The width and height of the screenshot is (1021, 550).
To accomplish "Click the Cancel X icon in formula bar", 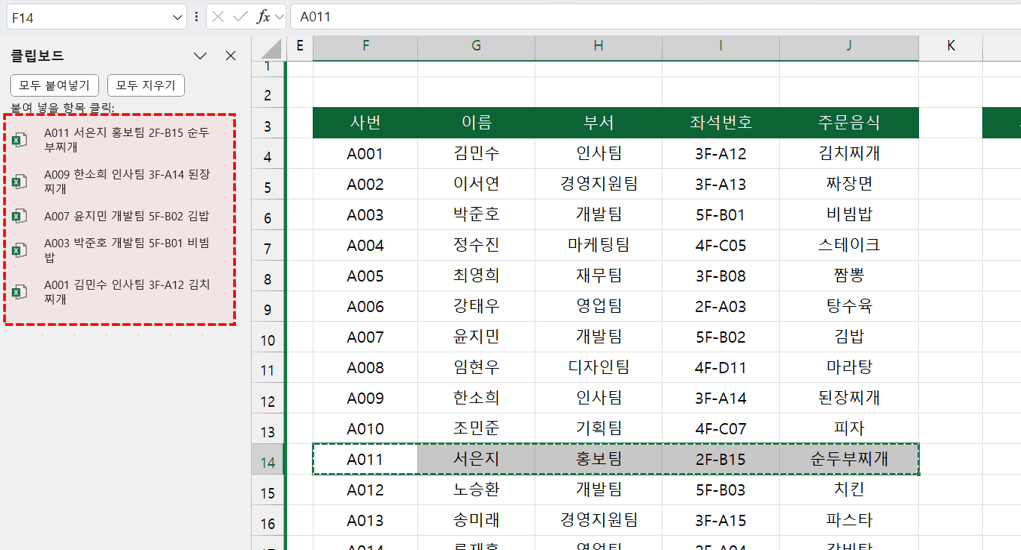I will [217, 17].
